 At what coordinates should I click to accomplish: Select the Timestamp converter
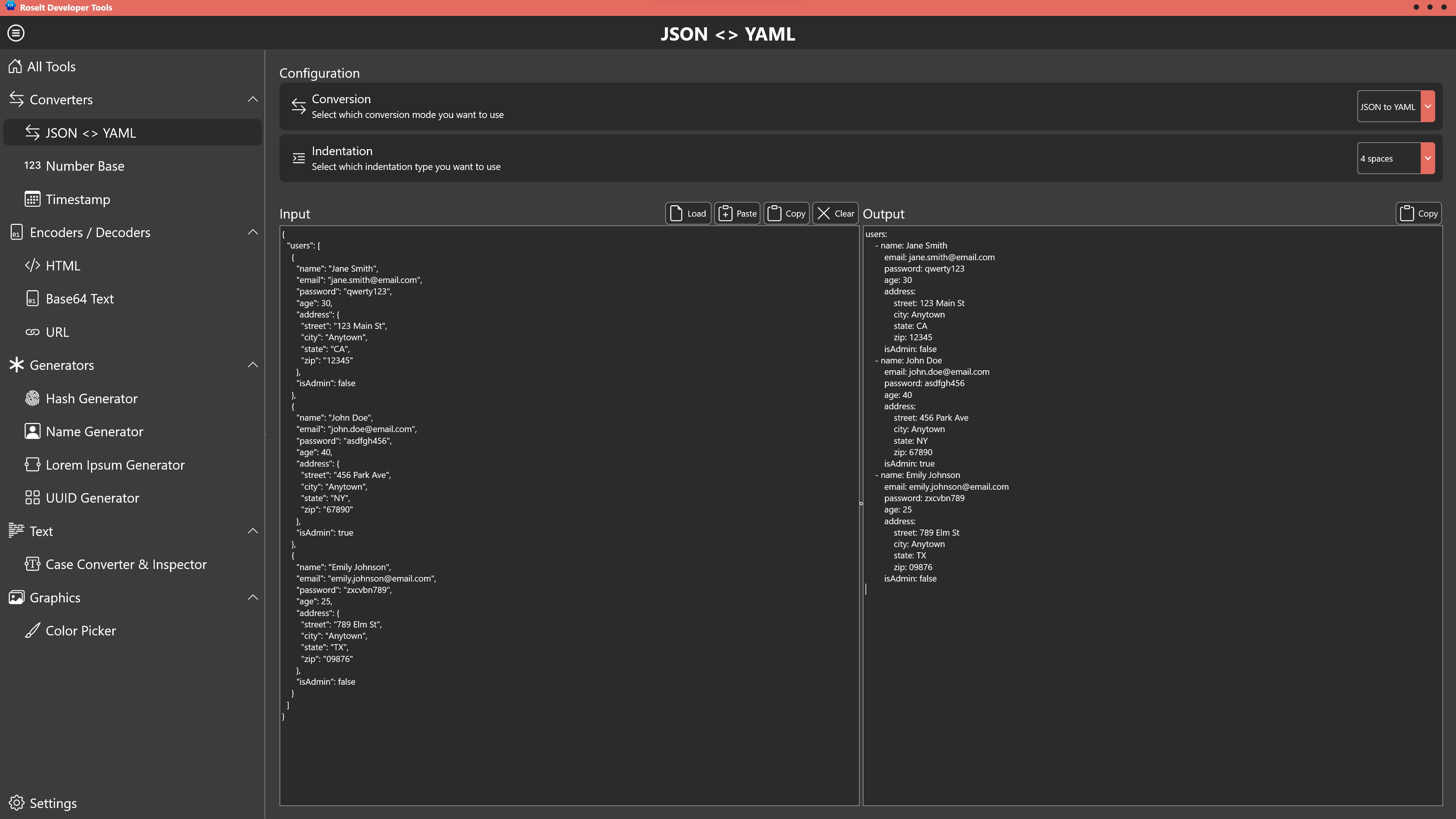coord(78,199)
